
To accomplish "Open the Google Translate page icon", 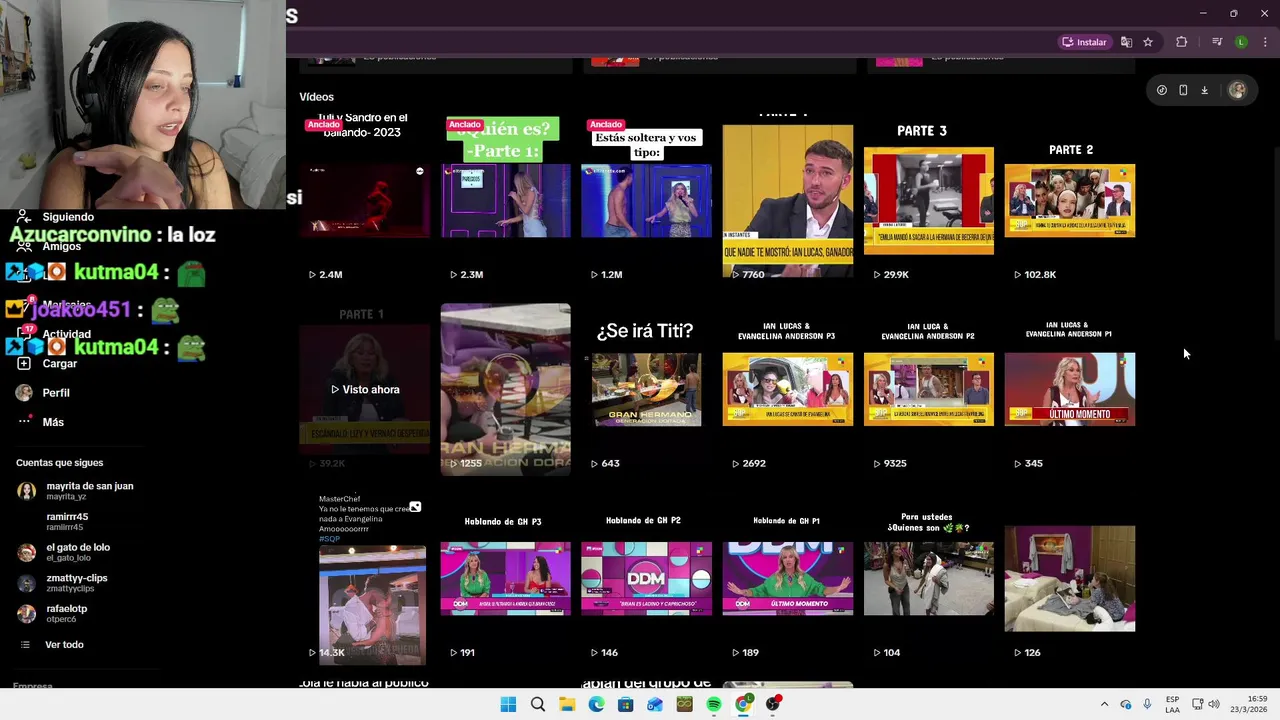I will 1127,42.
